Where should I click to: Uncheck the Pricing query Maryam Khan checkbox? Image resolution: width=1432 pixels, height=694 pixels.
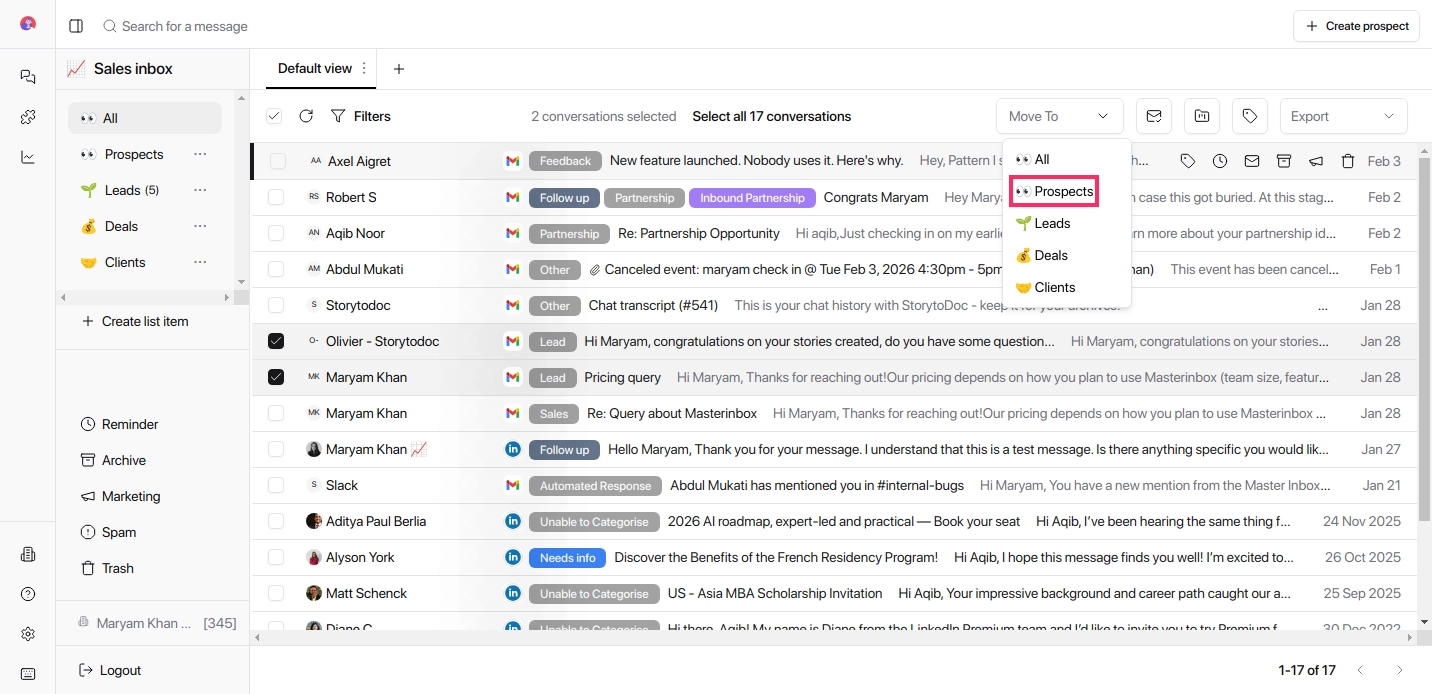point(276,377)
